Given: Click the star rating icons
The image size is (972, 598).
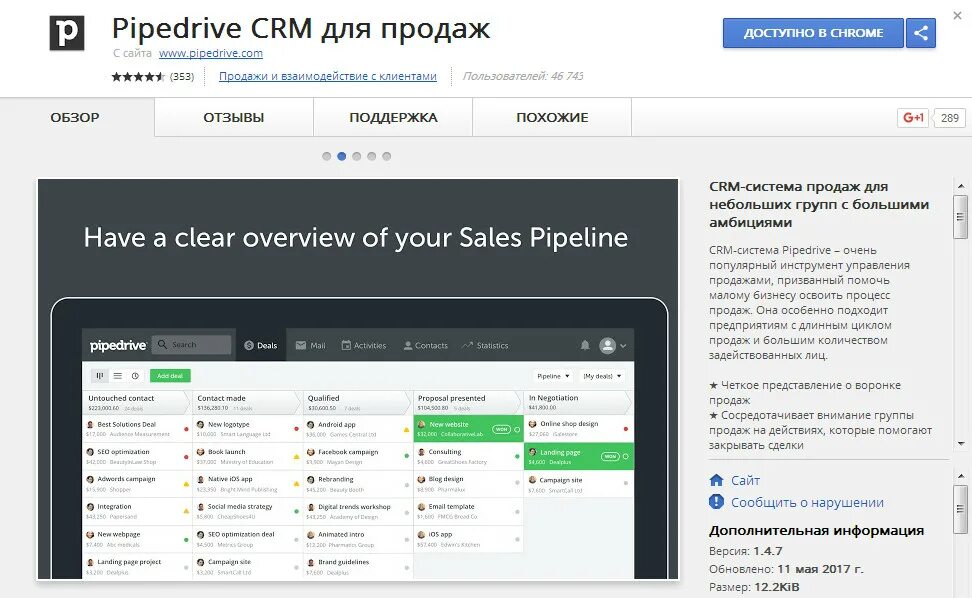Looking at the screenshot, I should click(x=138, y=77).
